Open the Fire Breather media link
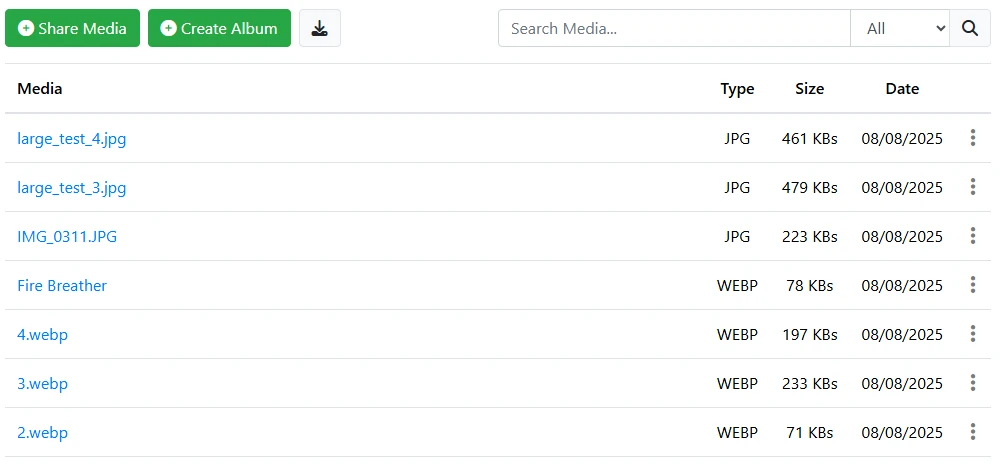Image resolution: width=1000 pixels, height=468 pixels. click(62, 286)
